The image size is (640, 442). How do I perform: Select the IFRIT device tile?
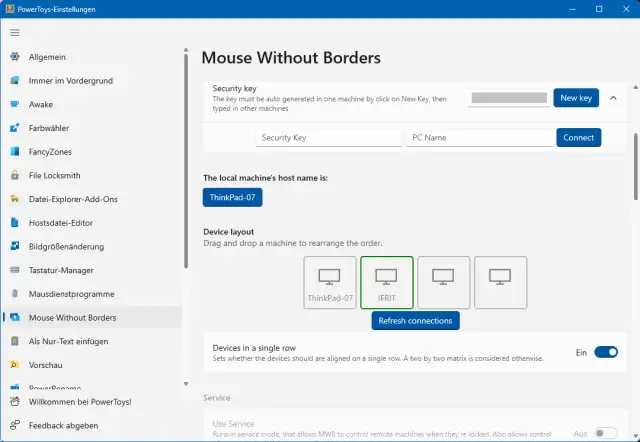[x=386, y=283]
